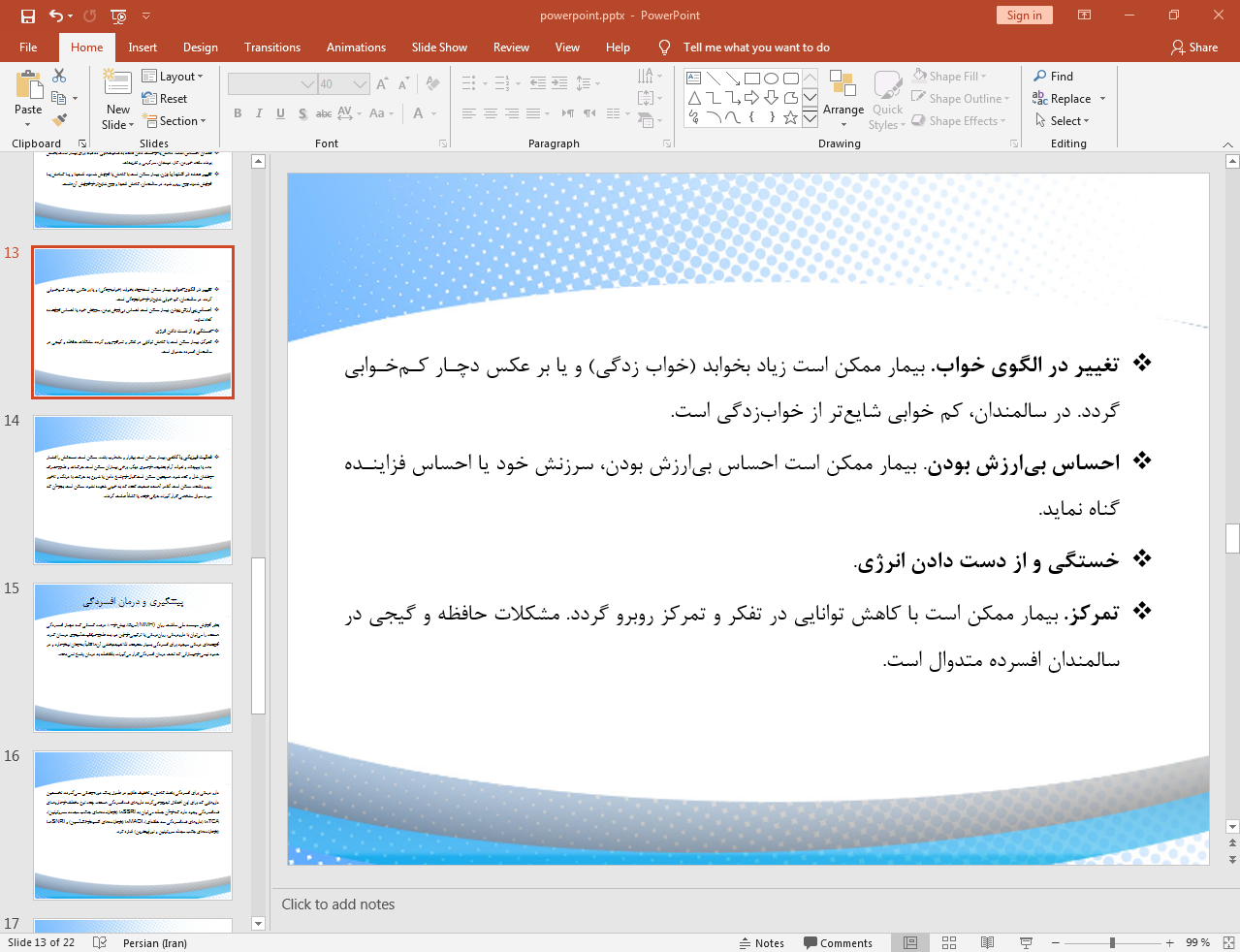The height and width of the screenshot is (952, 1240).
Task: Toggle Italic formatting
Action: [x=259, y=113]
